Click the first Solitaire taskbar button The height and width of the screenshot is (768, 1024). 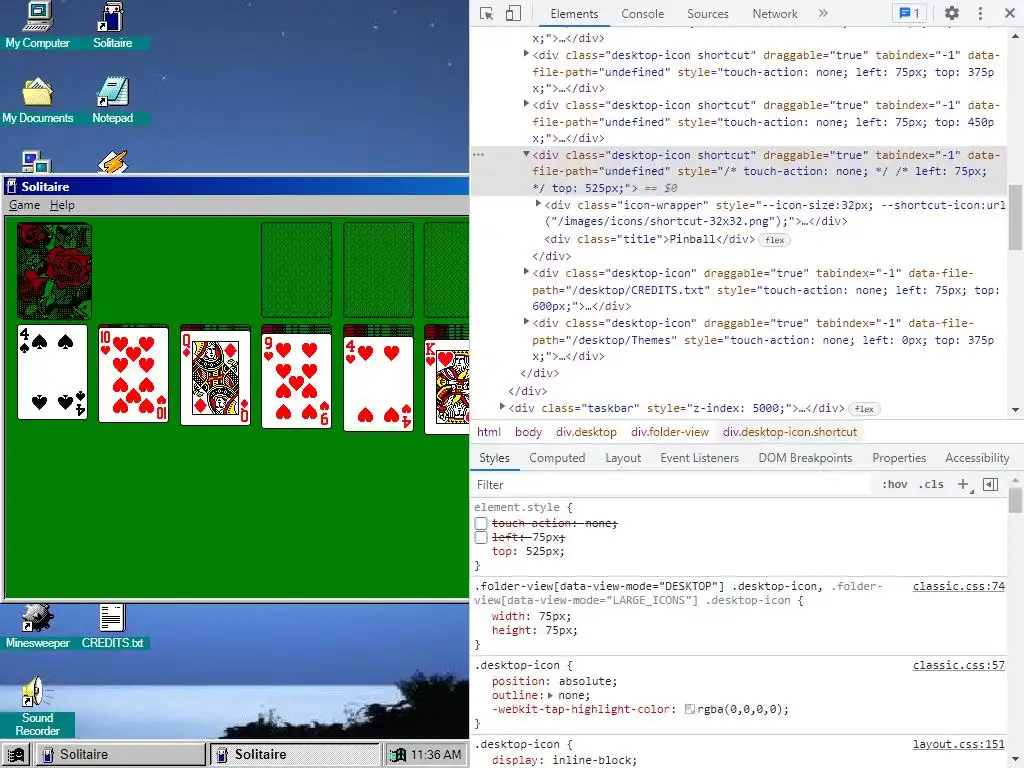pyautogui.click(x=120, y=755)
